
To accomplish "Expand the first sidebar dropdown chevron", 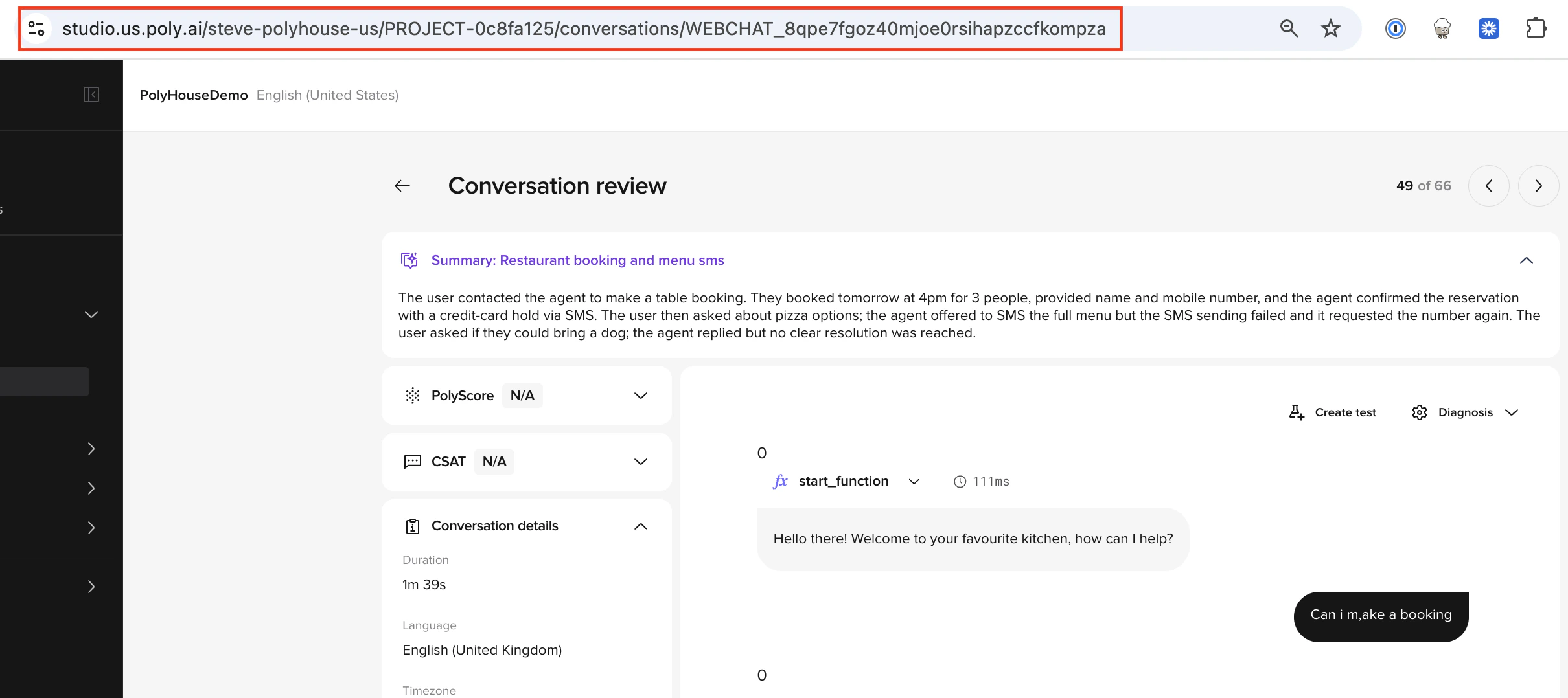I will point(91,315).
